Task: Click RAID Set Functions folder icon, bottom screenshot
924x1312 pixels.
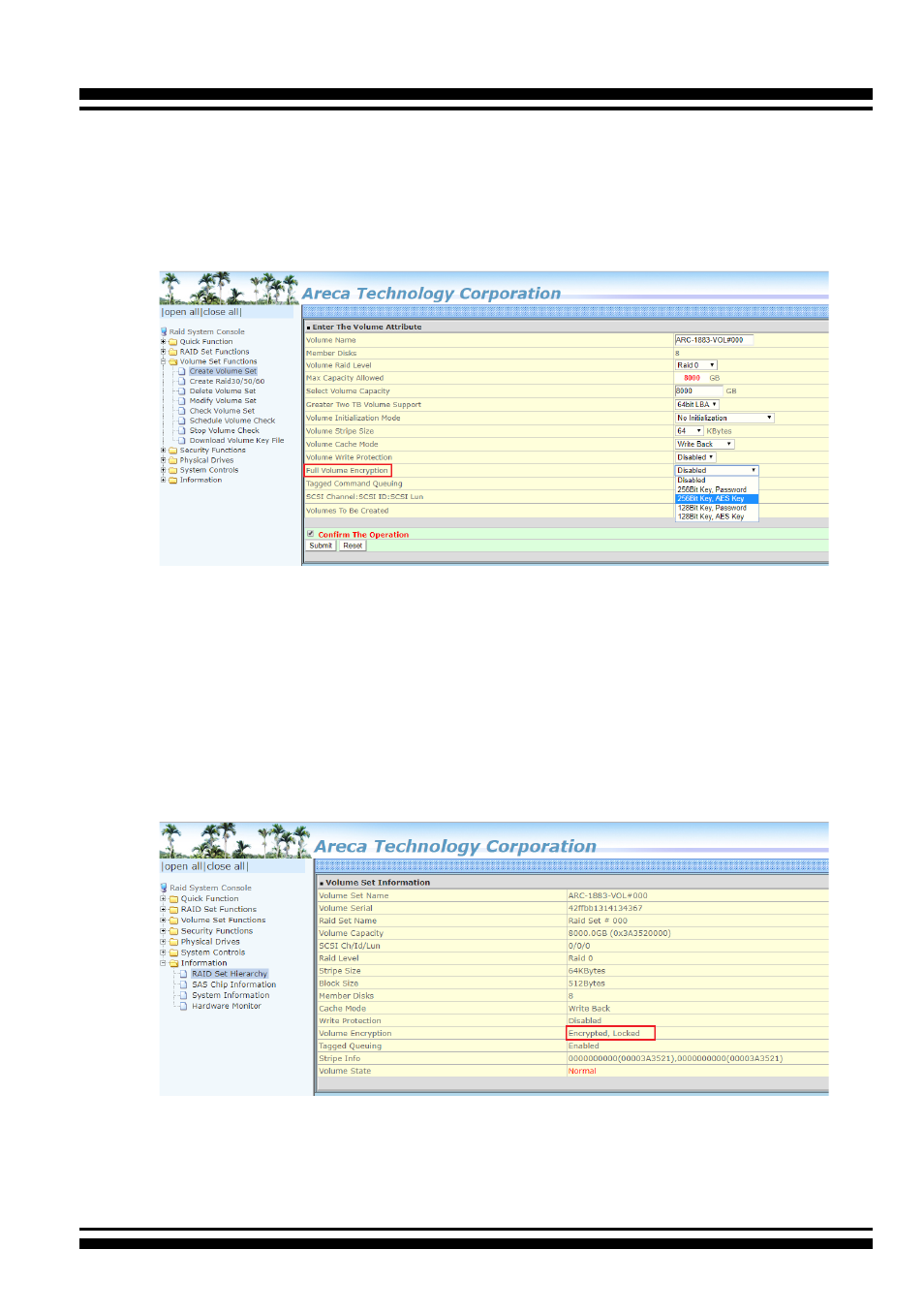Action: (174, 909)
